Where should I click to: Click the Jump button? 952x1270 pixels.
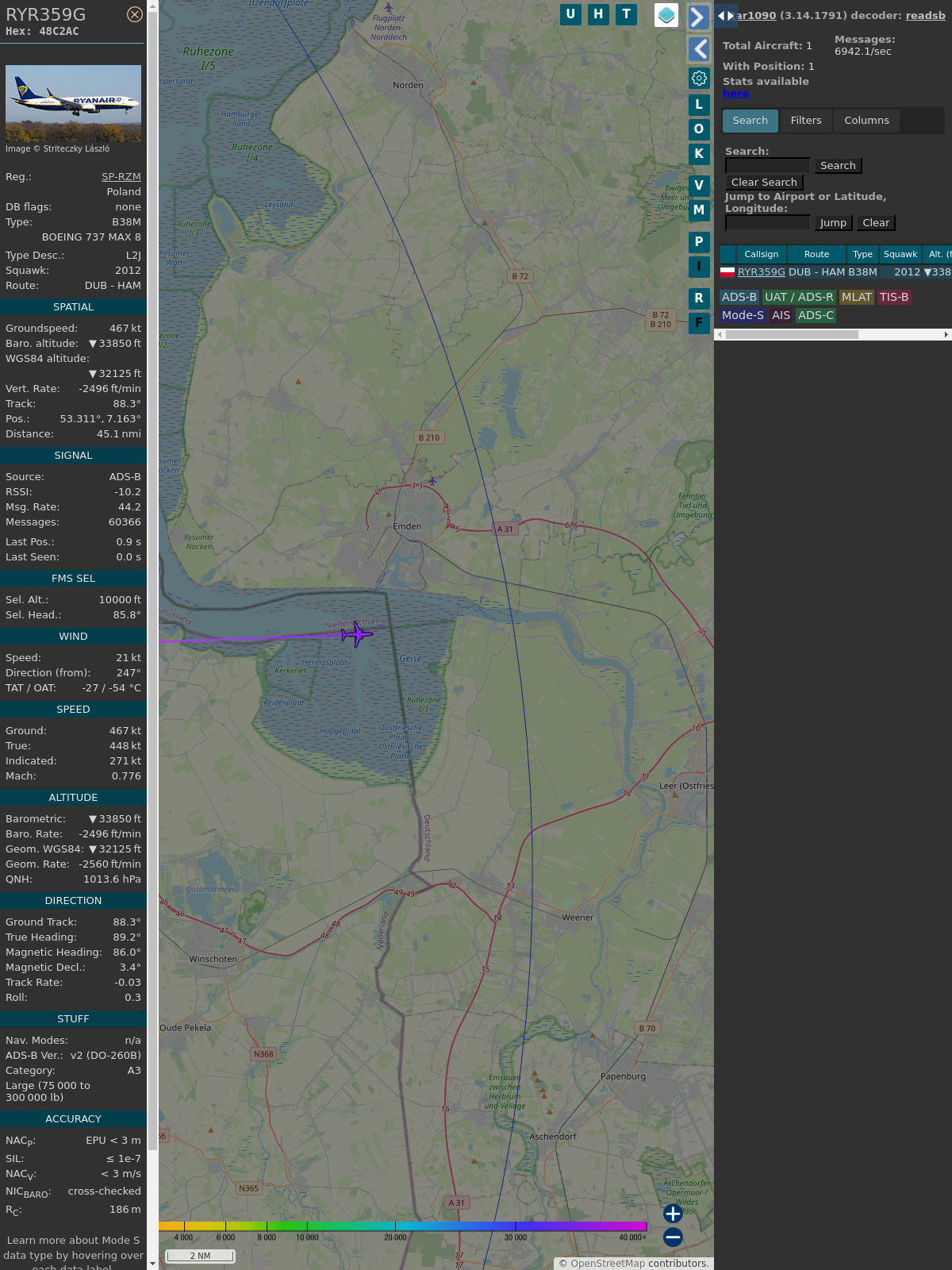(833, 222)
